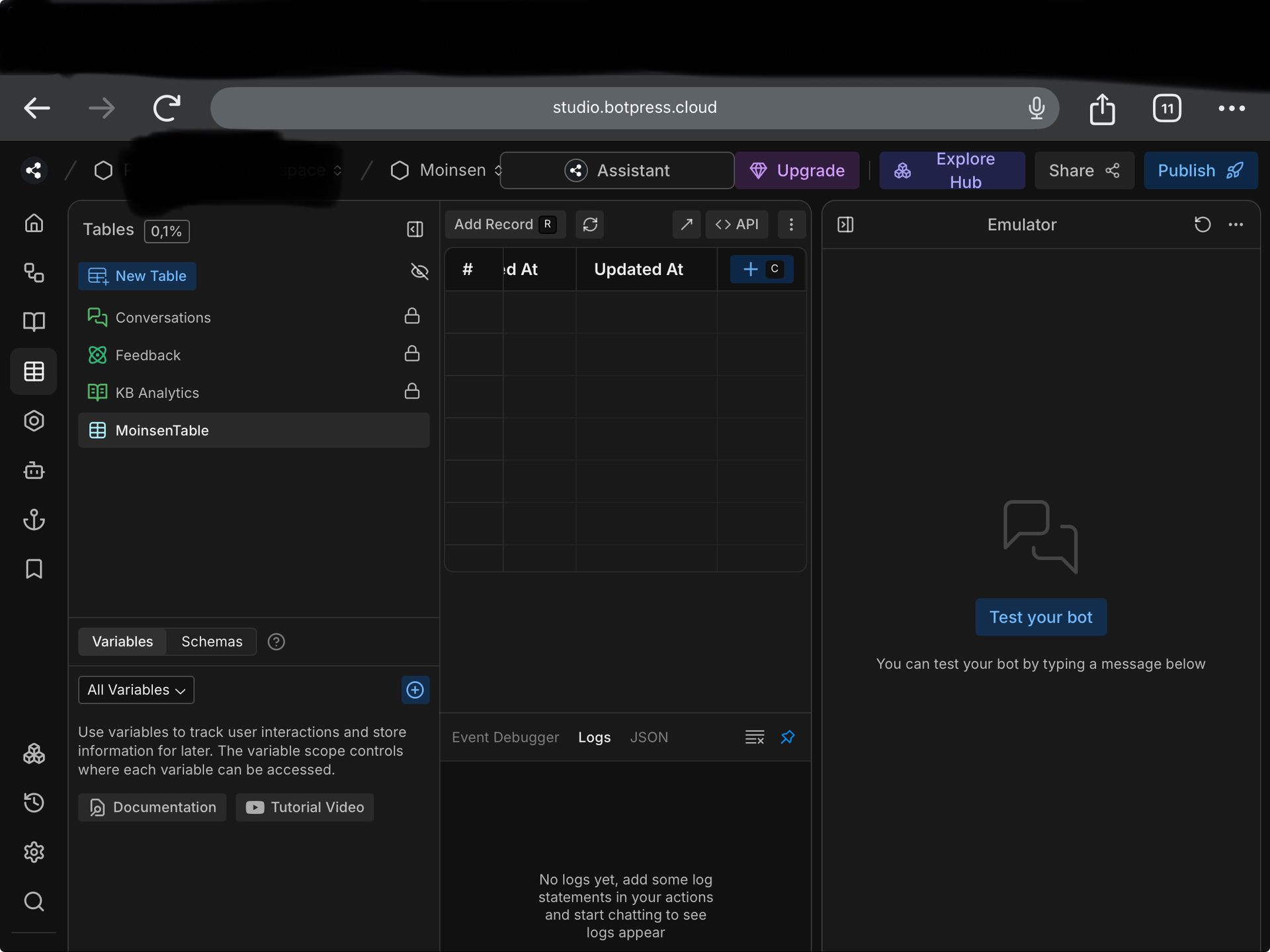
Task: Open the settings gear in the sidebar
Action: (34, 852)
